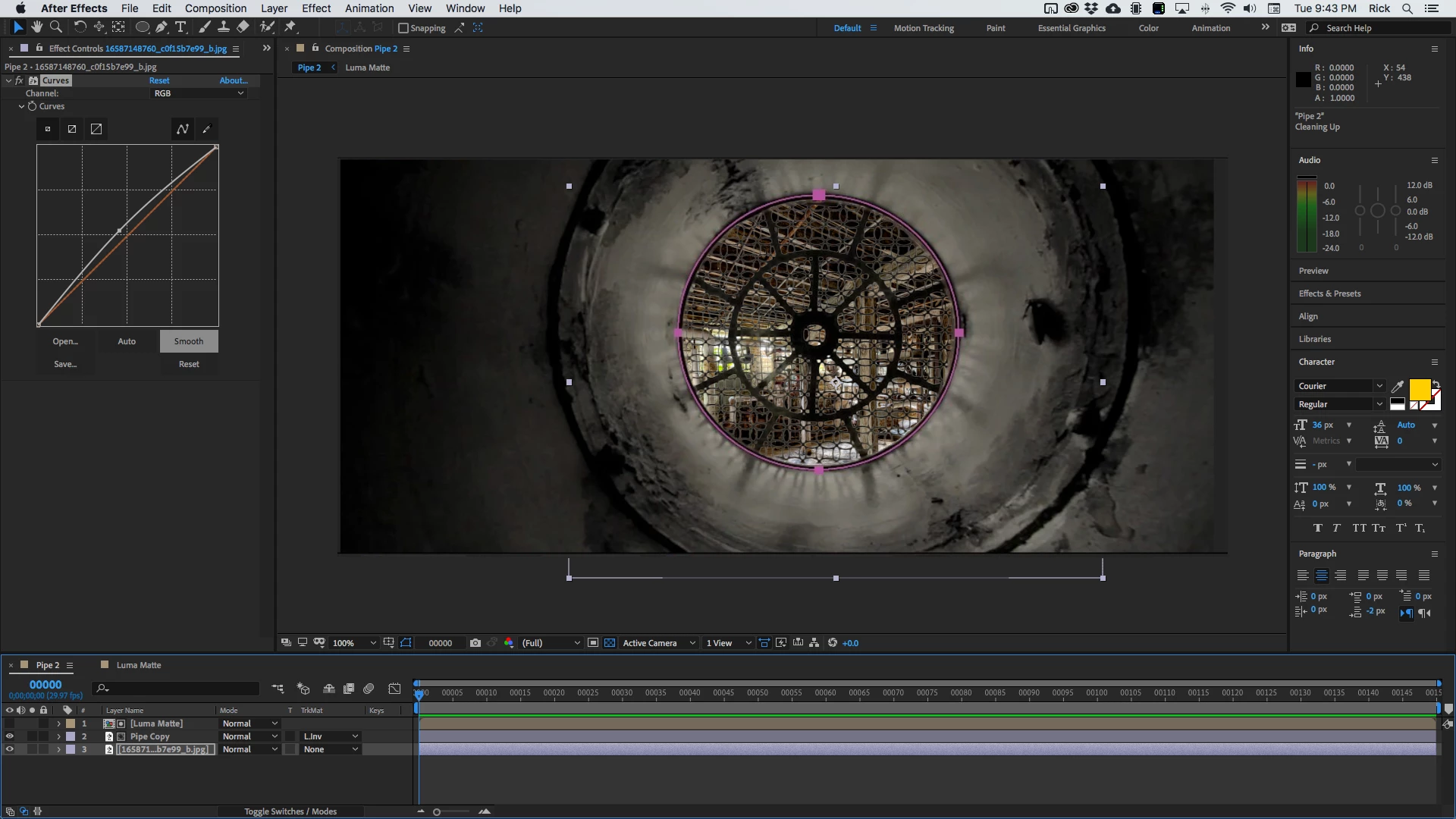Screen dimensions: 1456x819
Task: Open the Channel RGB dropdown
Action: (x=199, y=93)
